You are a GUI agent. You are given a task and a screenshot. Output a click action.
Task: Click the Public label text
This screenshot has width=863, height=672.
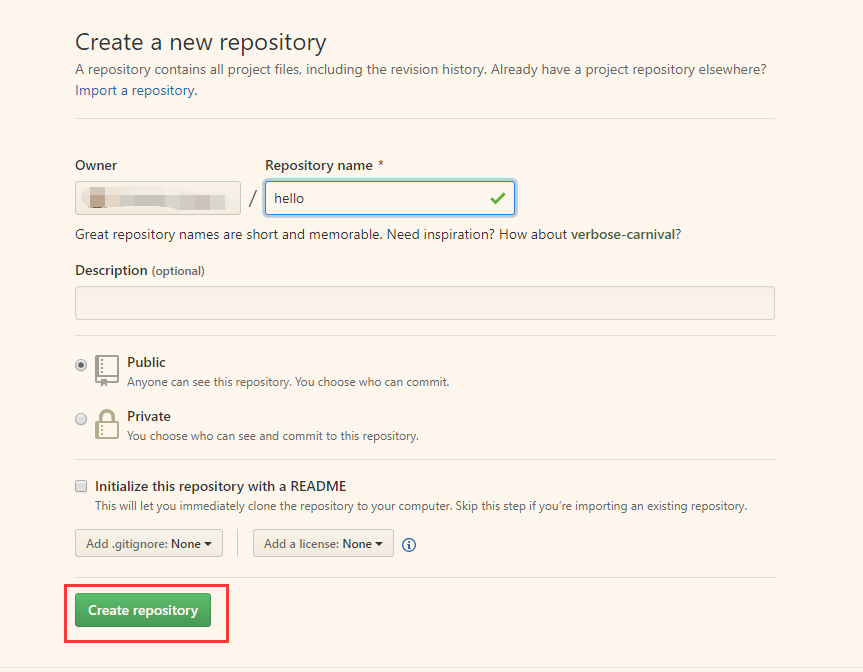click(x=146, y=362)
